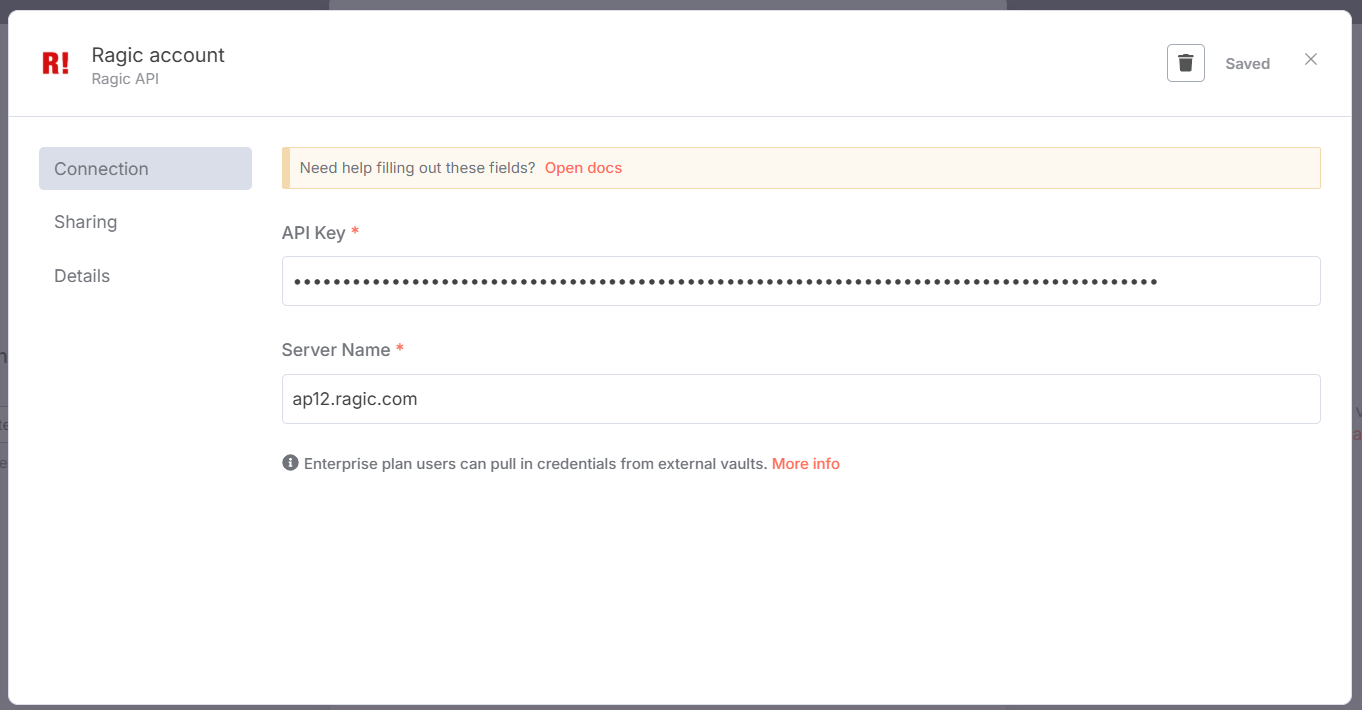Image resolution: width=1362 pixels, height=710 pixels.
Task: Click the info icon beside Enterprise plan note
Action: click(290, 463)
